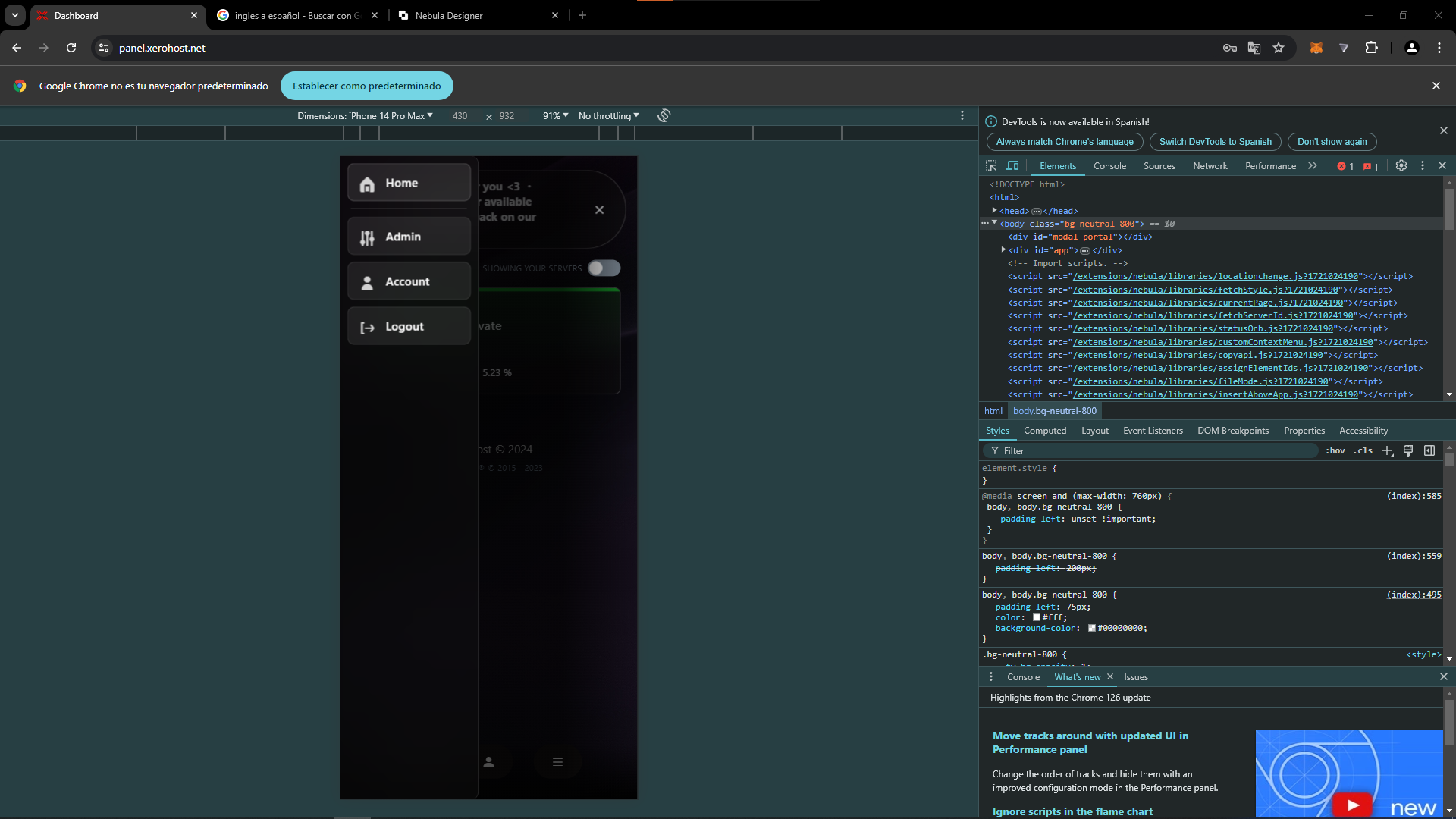Expand the div id app node

pyautogui.click(x=1003, y=249)
